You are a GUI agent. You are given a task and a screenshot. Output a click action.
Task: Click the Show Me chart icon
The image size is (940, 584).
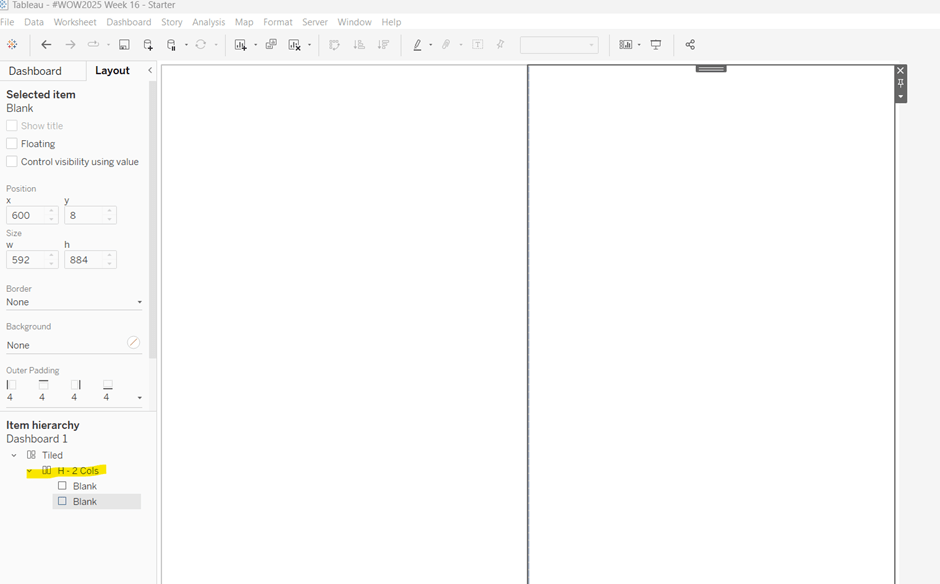coord(625,44)
